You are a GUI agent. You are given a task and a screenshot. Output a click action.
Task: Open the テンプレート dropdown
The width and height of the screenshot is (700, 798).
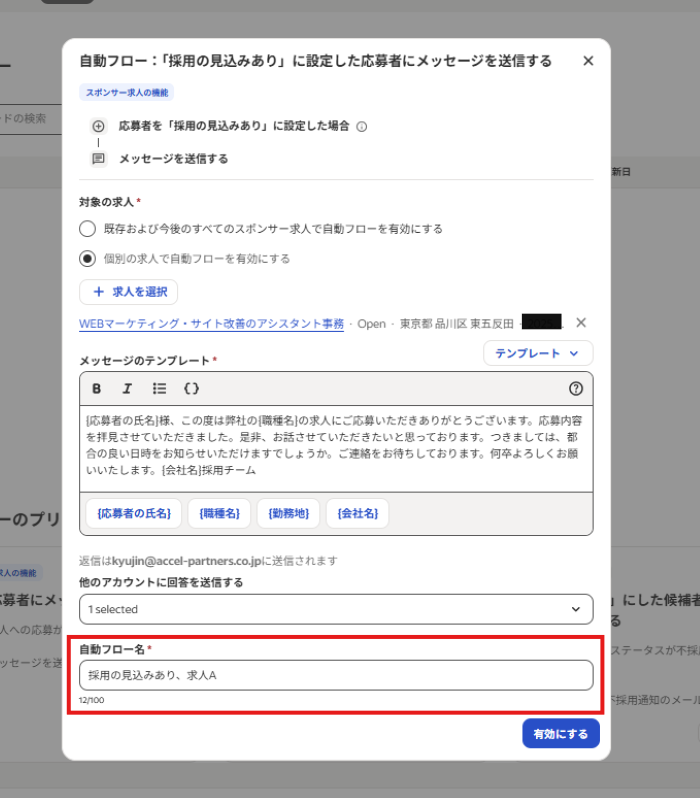tap(537, 353)
